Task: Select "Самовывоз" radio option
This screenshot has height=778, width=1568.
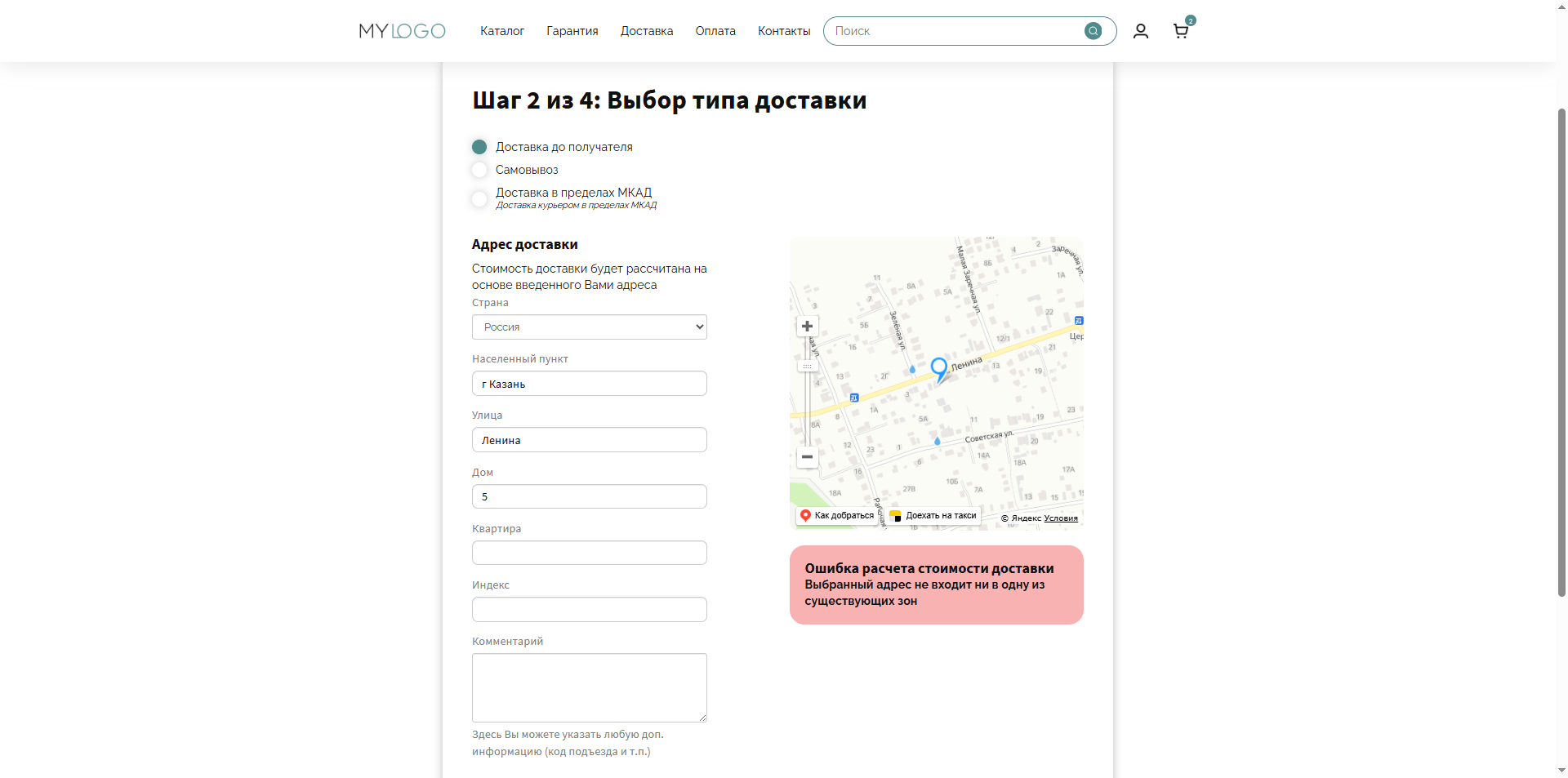Action: [x=479, y=170]
